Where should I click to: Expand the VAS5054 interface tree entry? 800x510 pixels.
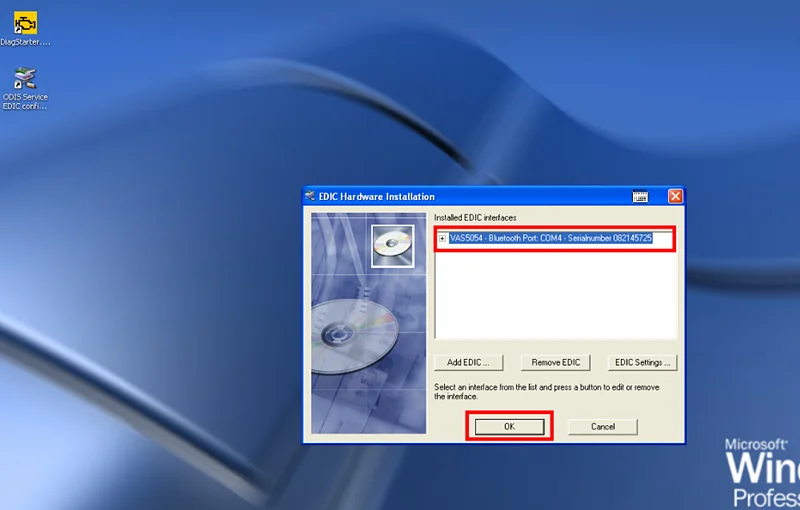coord(442,238)
